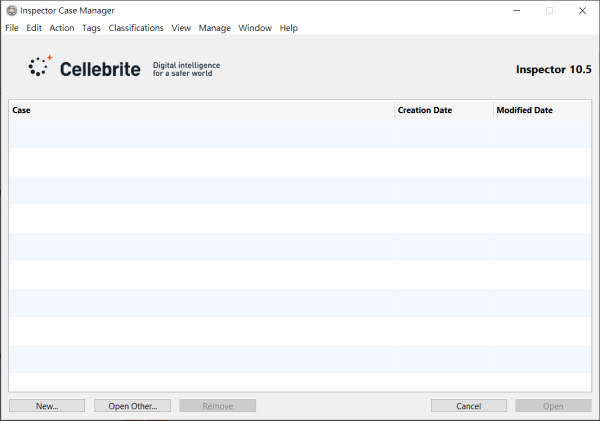Click the 'Digital intelligence for a safer world' tagline
Screen dimensions: 600x421
tap(186, 69)
